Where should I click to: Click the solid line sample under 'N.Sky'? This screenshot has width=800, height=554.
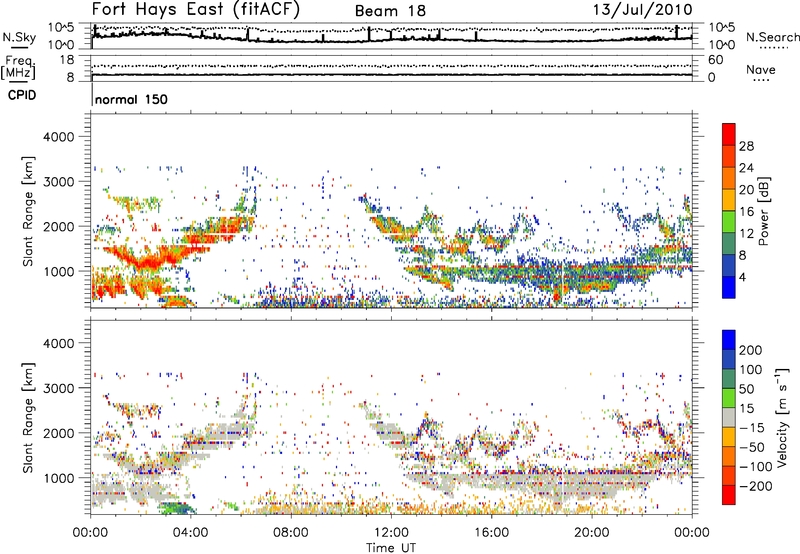click(19, 47)
